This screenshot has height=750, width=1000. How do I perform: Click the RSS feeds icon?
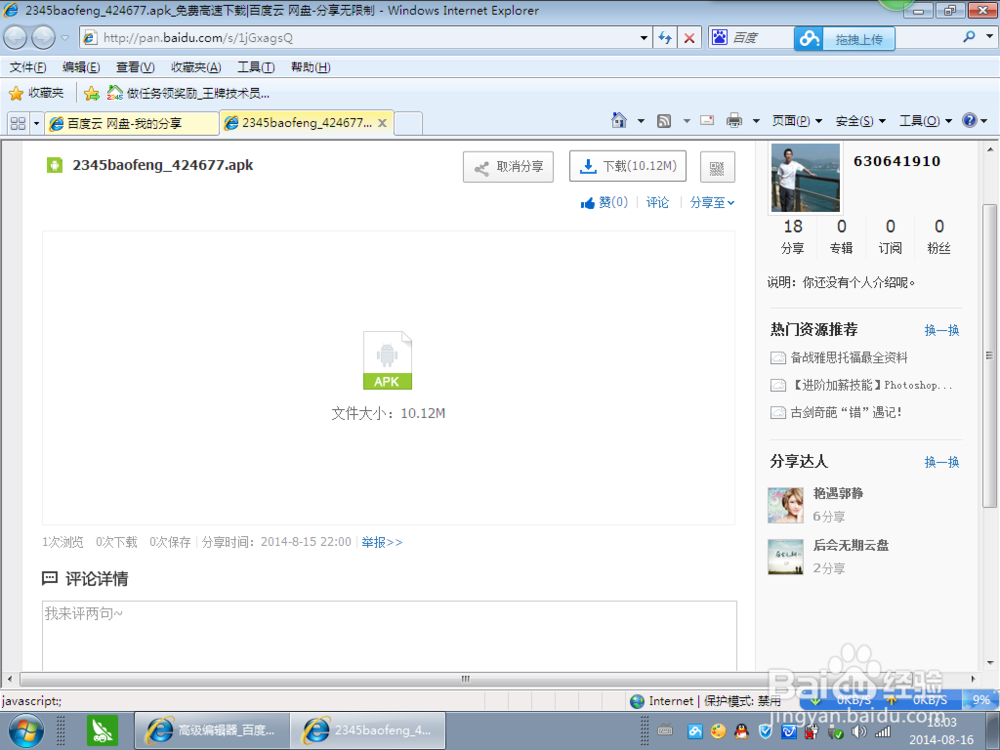click(664, 121)
